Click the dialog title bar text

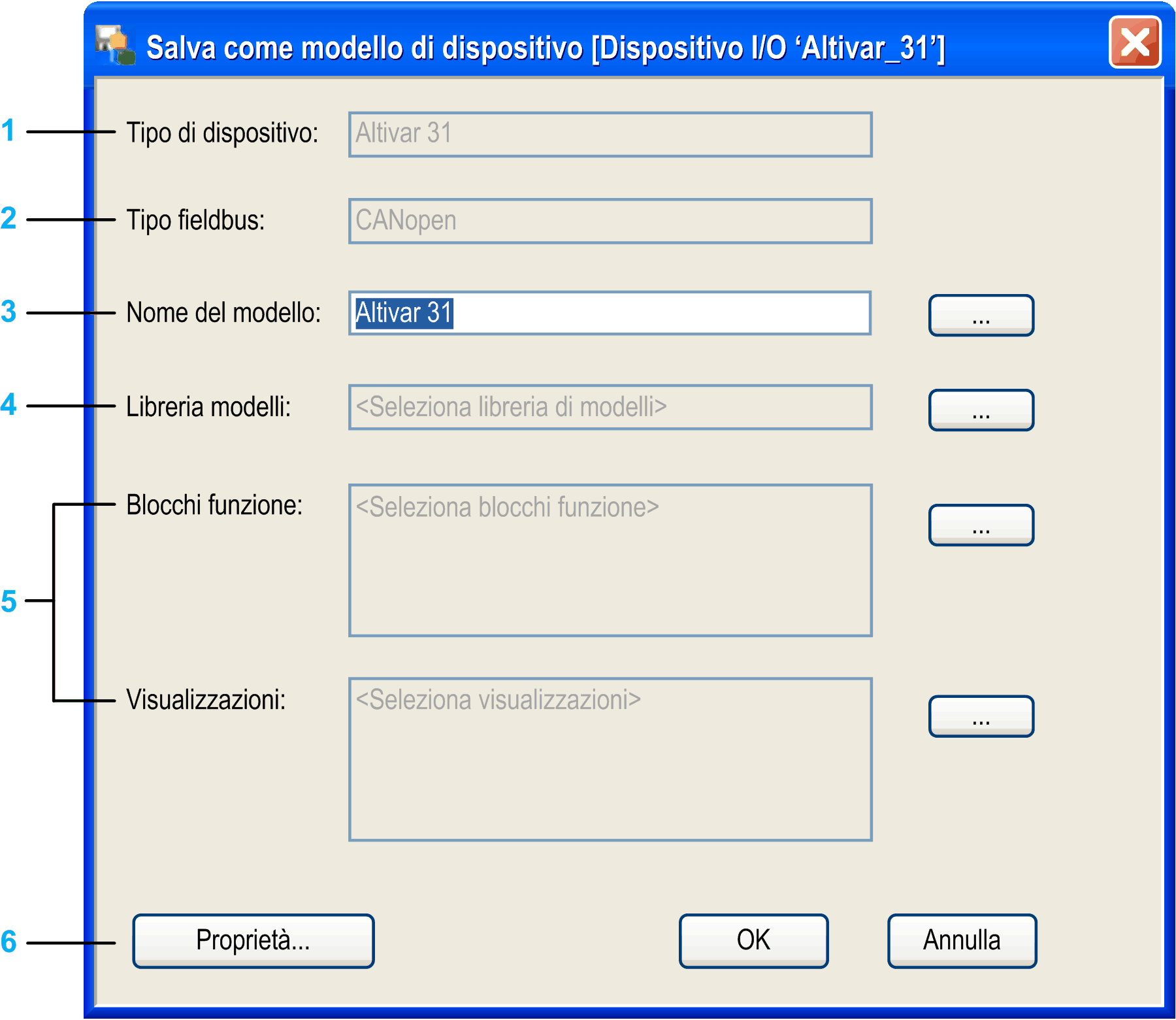(x=545, y=48)
